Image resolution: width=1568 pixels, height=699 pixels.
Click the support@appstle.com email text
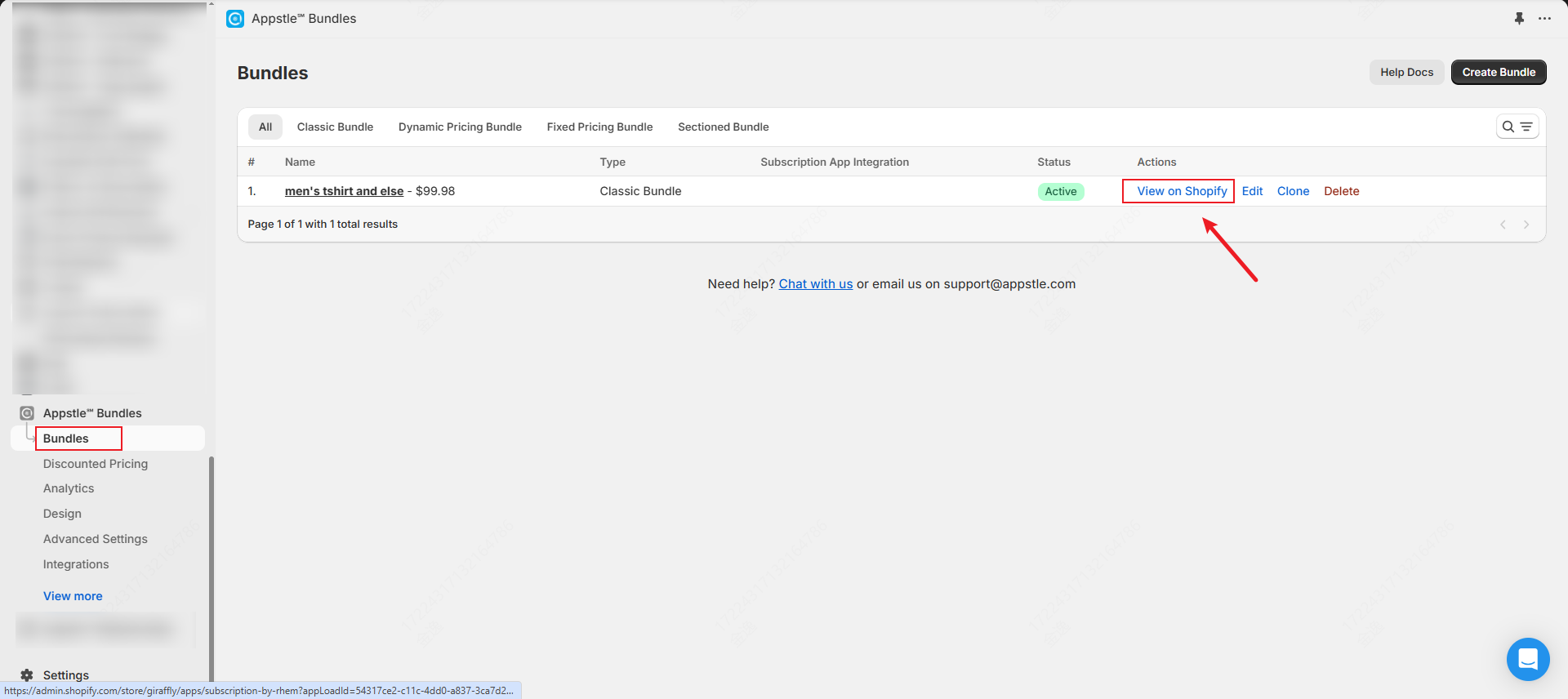pos(1009,284)
